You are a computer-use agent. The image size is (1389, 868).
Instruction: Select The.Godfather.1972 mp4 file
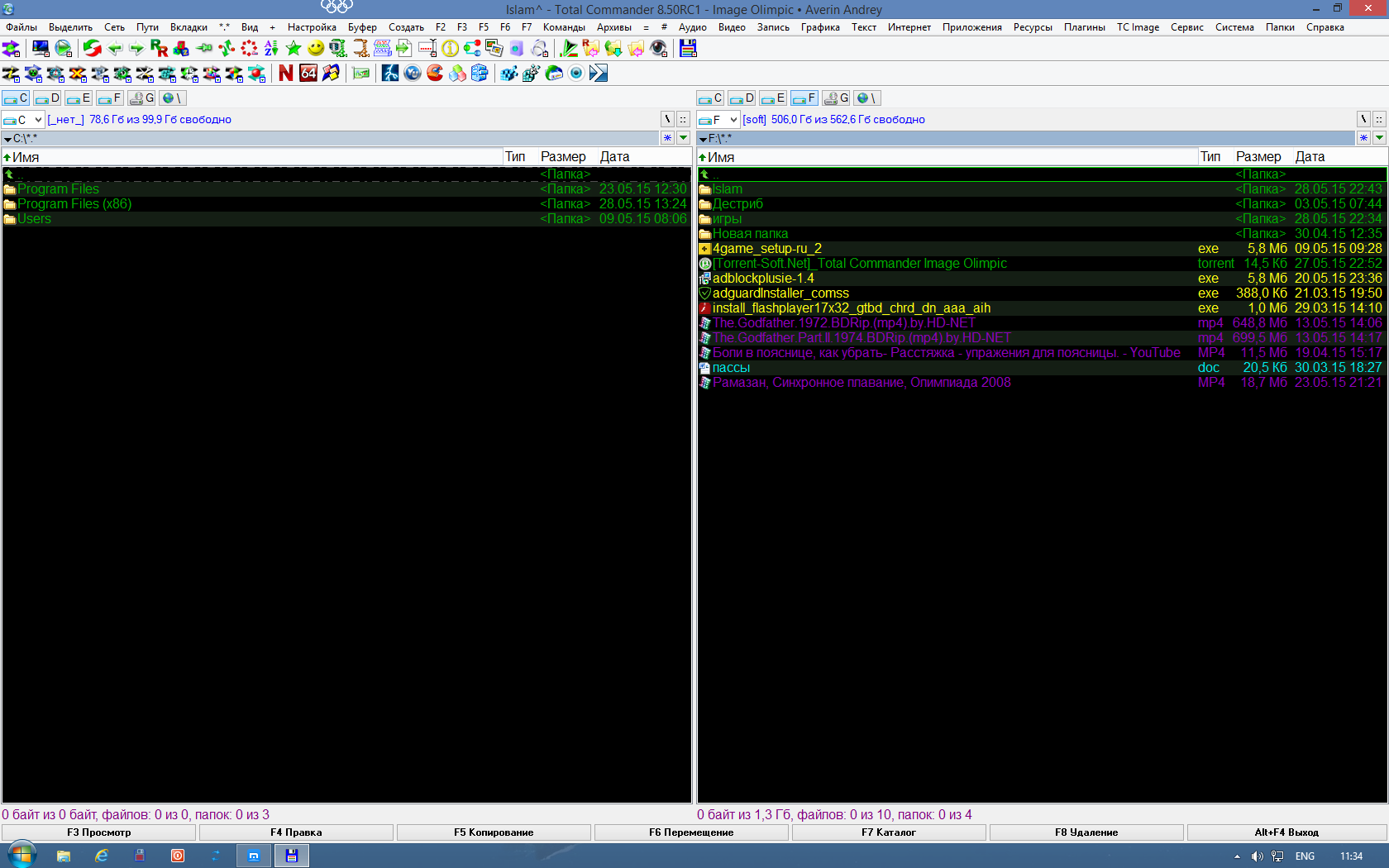1042,323
